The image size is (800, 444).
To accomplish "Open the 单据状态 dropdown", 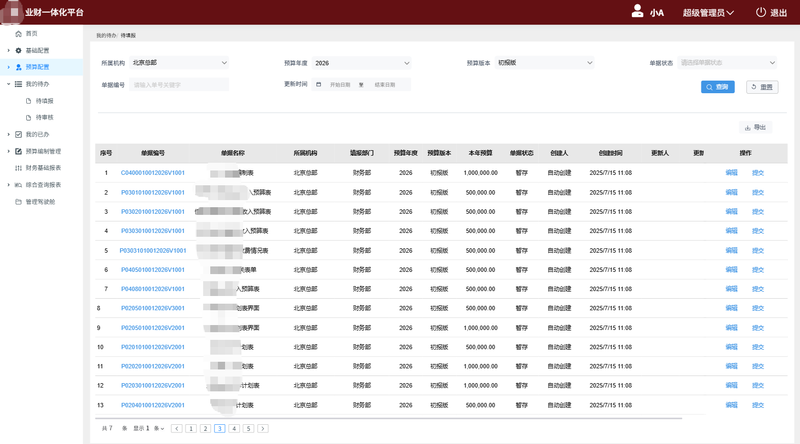I will tap(727, 63).
